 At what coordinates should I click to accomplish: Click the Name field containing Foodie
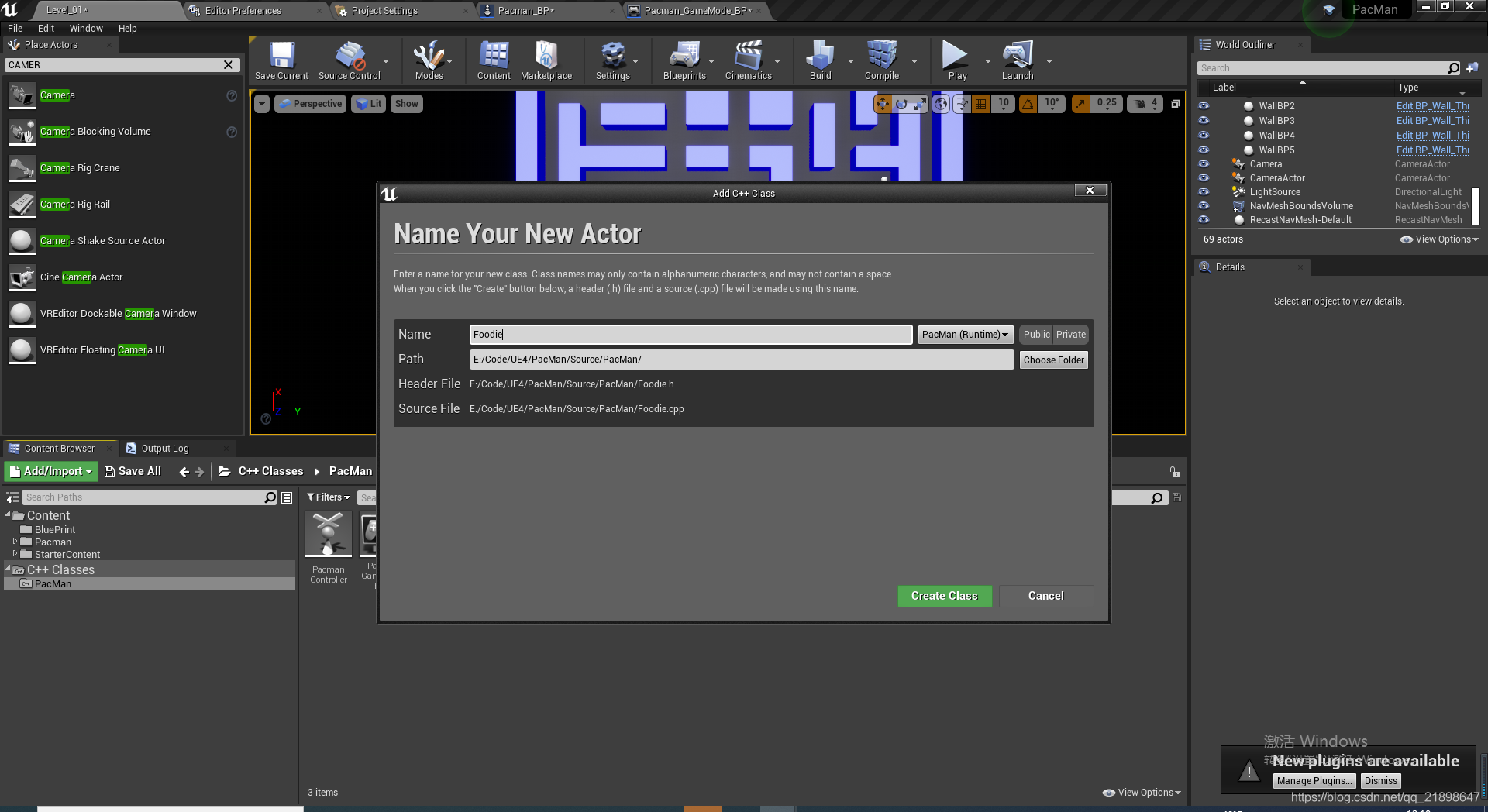pos(691,335)
